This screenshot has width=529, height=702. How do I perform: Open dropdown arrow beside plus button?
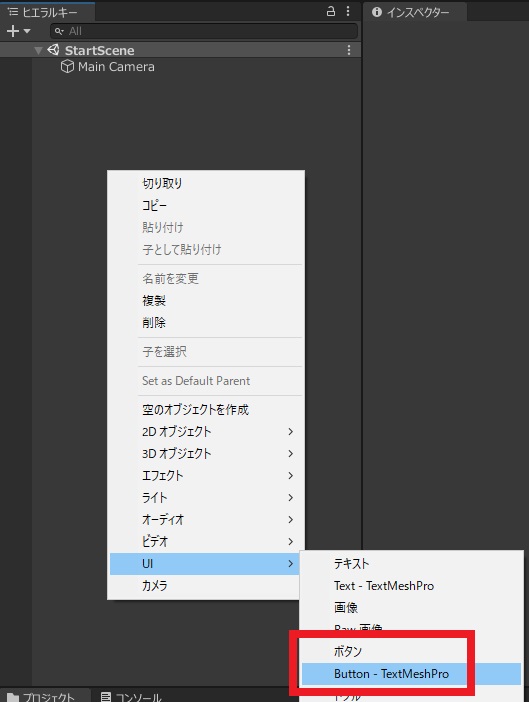point(27,31)
